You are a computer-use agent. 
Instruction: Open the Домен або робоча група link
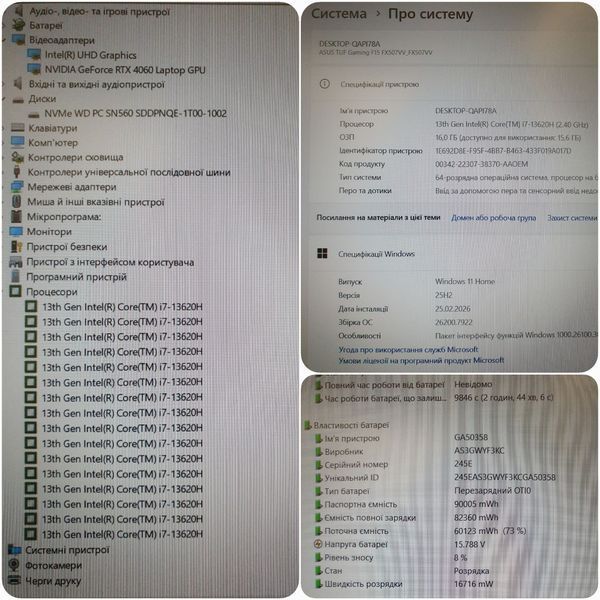pyautogui.click(x=493, y=218)
